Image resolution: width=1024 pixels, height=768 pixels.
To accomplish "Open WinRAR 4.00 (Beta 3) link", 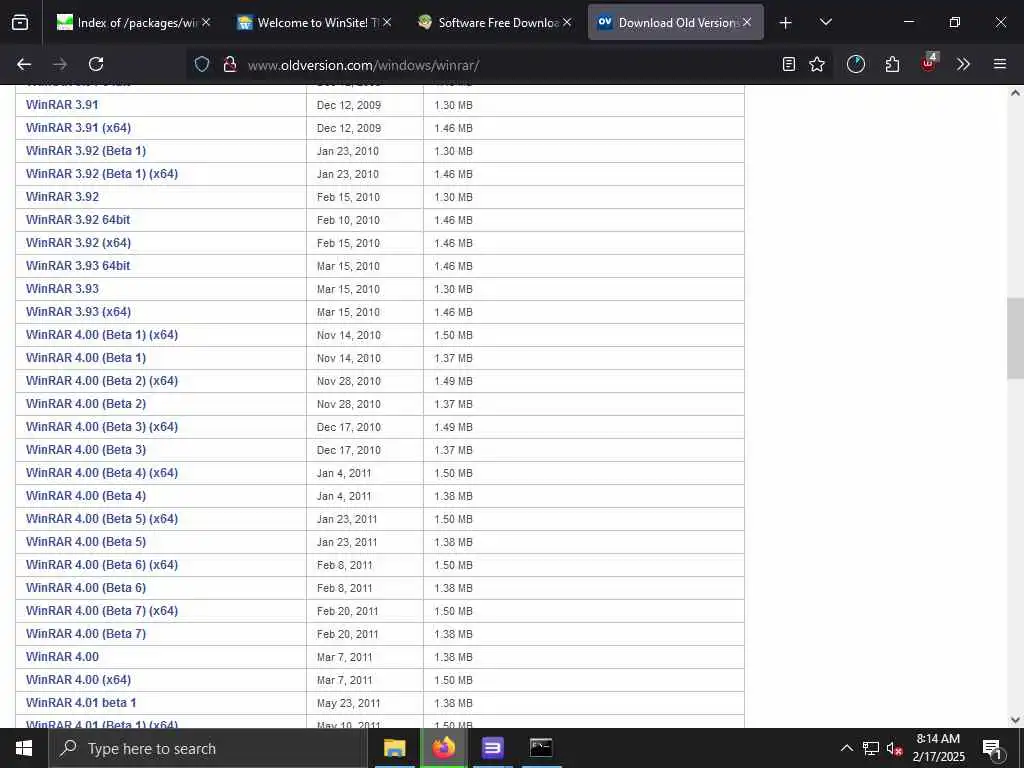I will pos(86,449).
